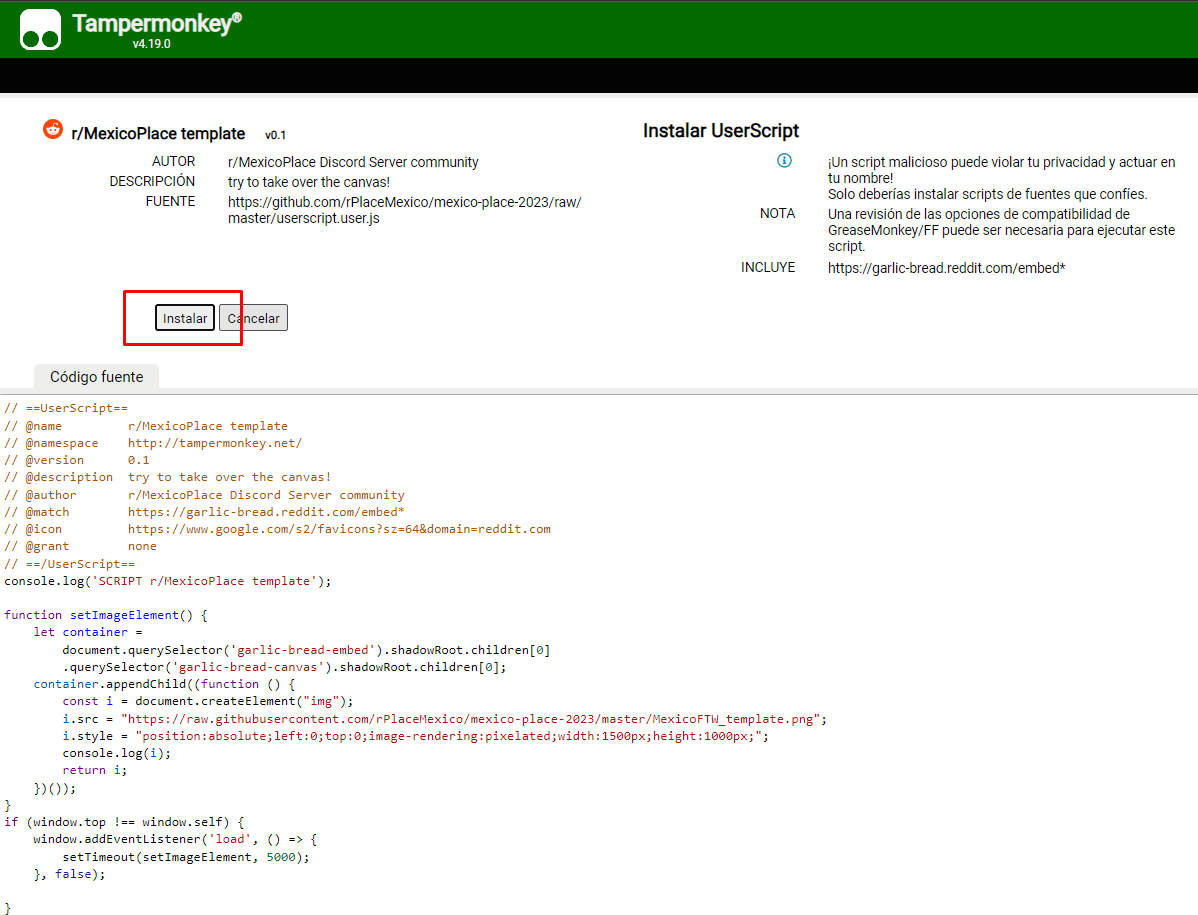Click description 'try to take over the canvas!'

pyautogui.click(x=309, y=182)
